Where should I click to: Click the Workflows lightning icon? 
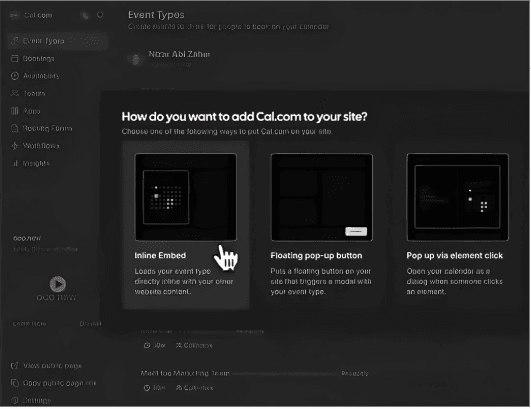pos(15,146)
